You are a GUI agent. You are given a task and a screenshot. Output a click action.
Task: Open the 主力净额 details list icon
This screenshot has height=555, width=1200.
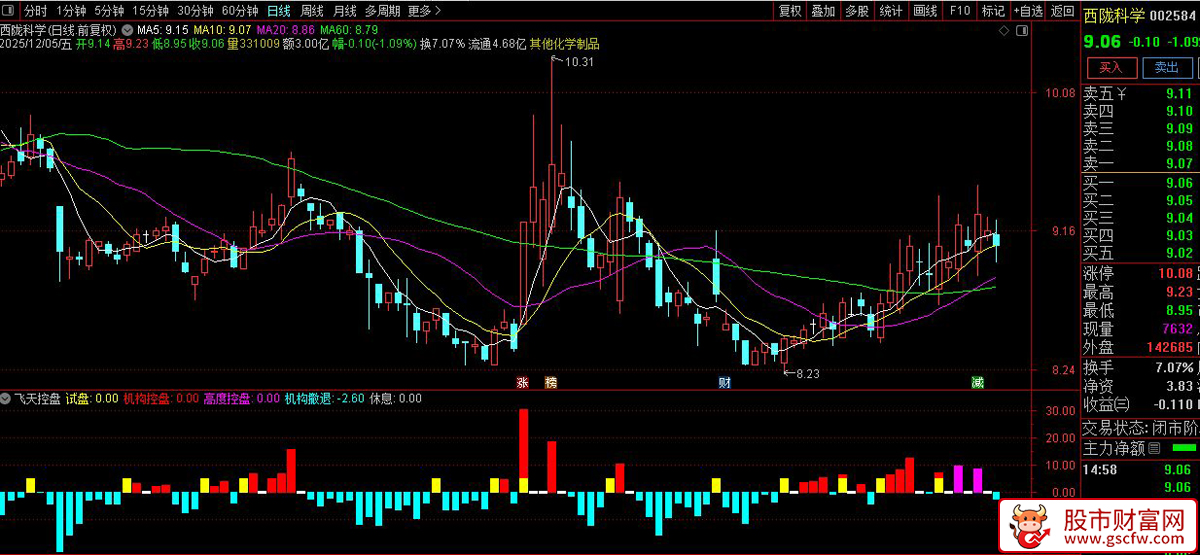(1154, 448)
